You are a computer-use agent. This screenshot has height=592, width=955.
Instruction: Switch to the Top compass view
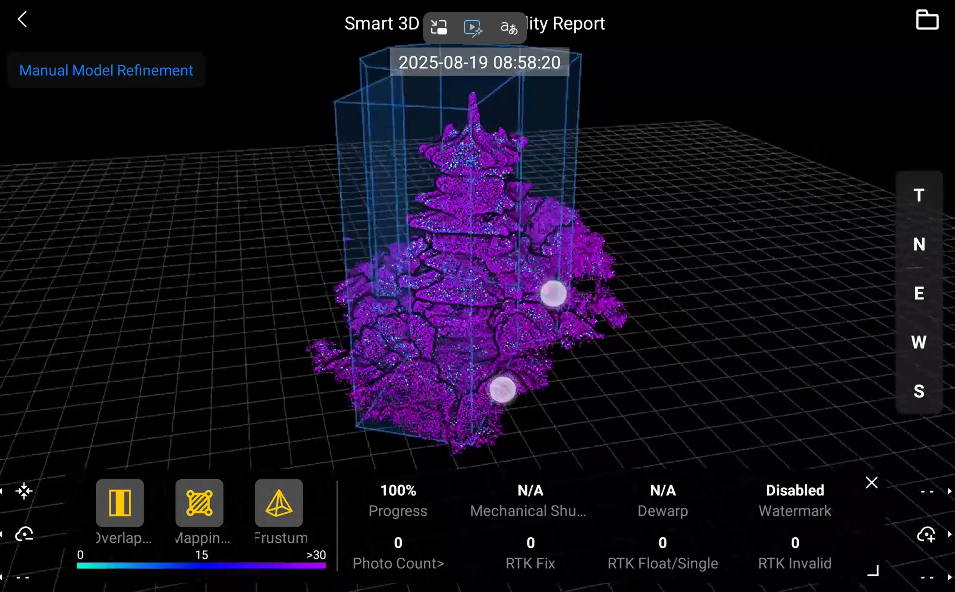tap(918, 195)
